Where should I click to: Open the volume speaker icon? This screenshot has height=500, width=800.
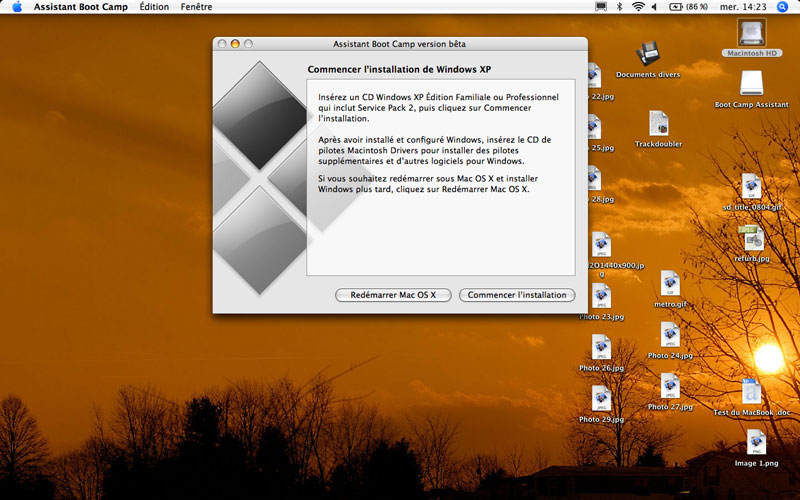point(654,7)
